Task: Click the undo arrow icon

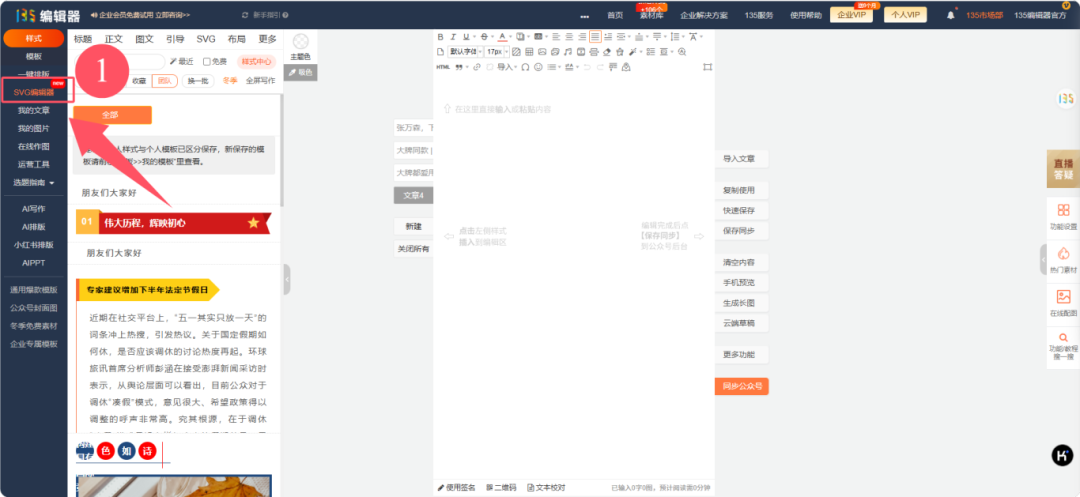Action: (x=587, y=67)
